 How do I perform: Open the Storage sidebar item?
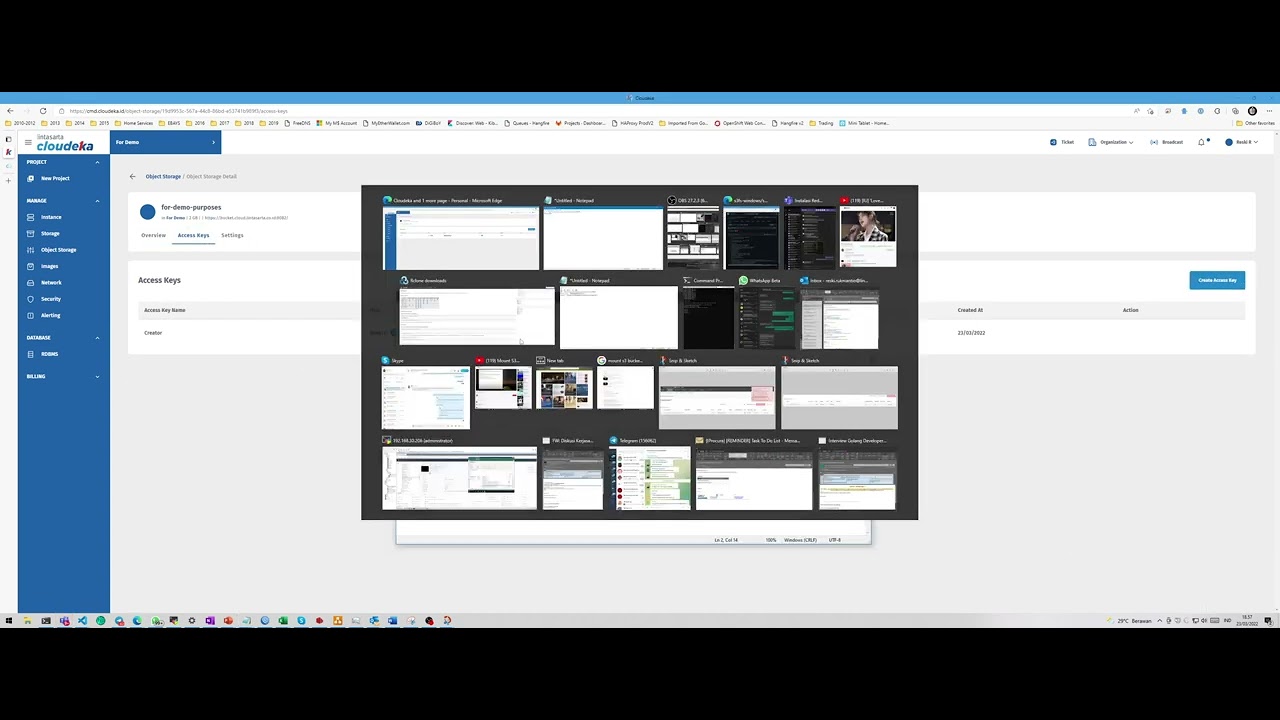(50, 233)
